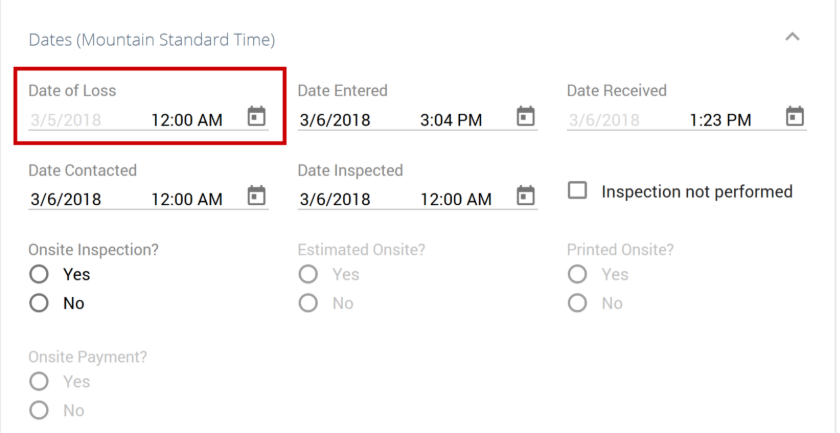Select No for Onsite Inspection
The image size is (840, 433).
click(x=39, y=303)
